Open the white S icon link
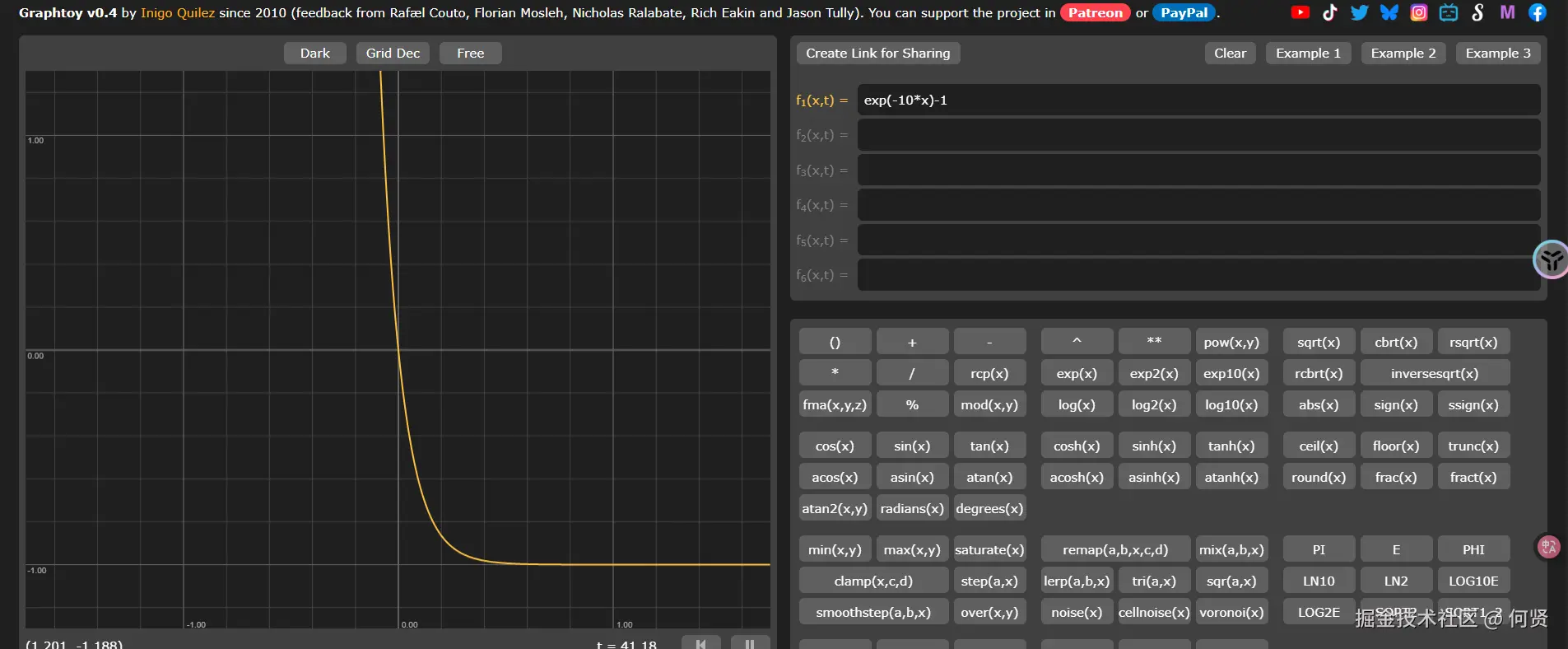Image resolution: width=1568 pixels, height=649 pixels. click(x=1478, y=12)
